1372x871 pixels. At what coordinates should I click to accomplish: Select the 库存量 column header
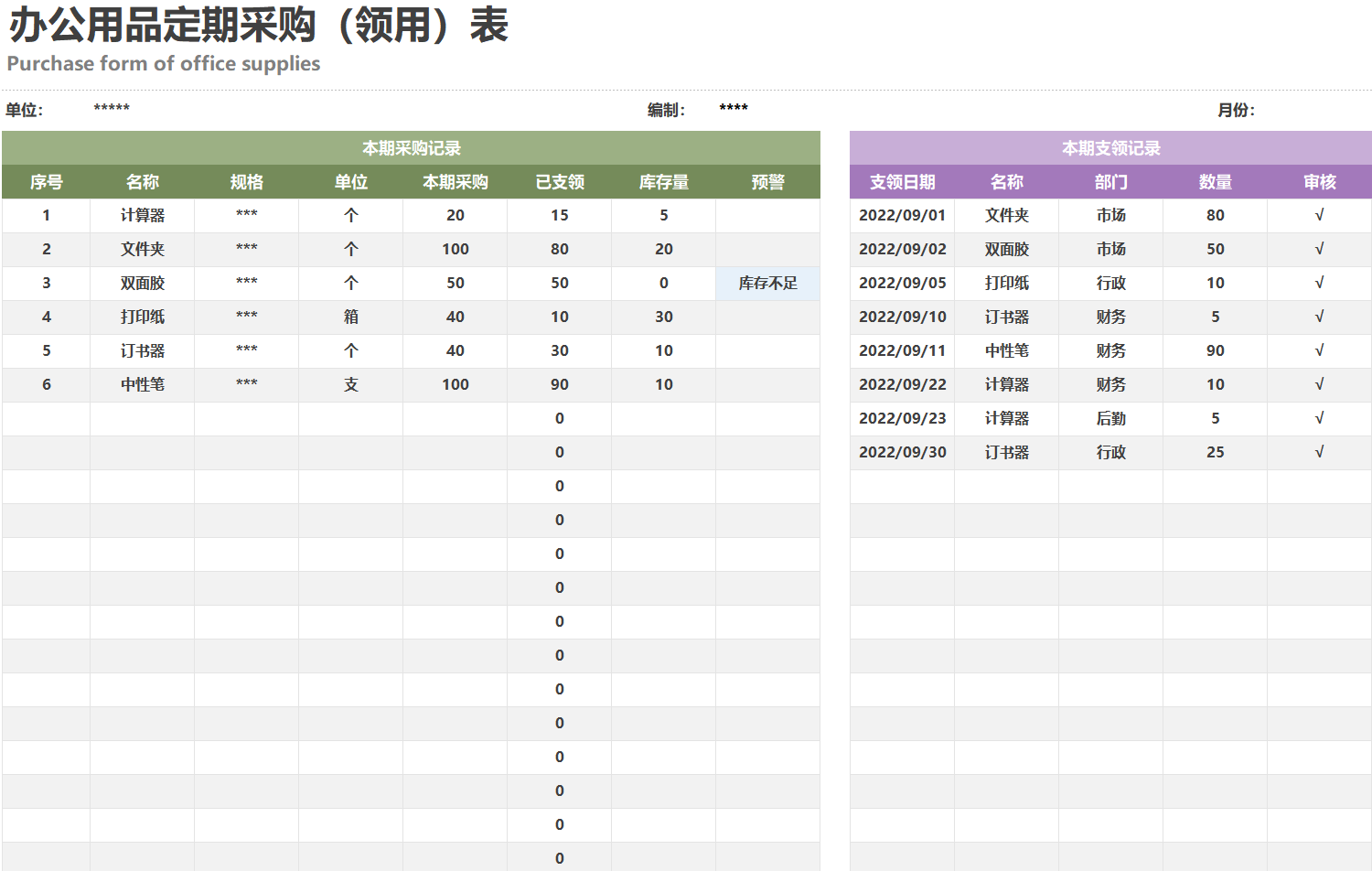coord(663,182)
